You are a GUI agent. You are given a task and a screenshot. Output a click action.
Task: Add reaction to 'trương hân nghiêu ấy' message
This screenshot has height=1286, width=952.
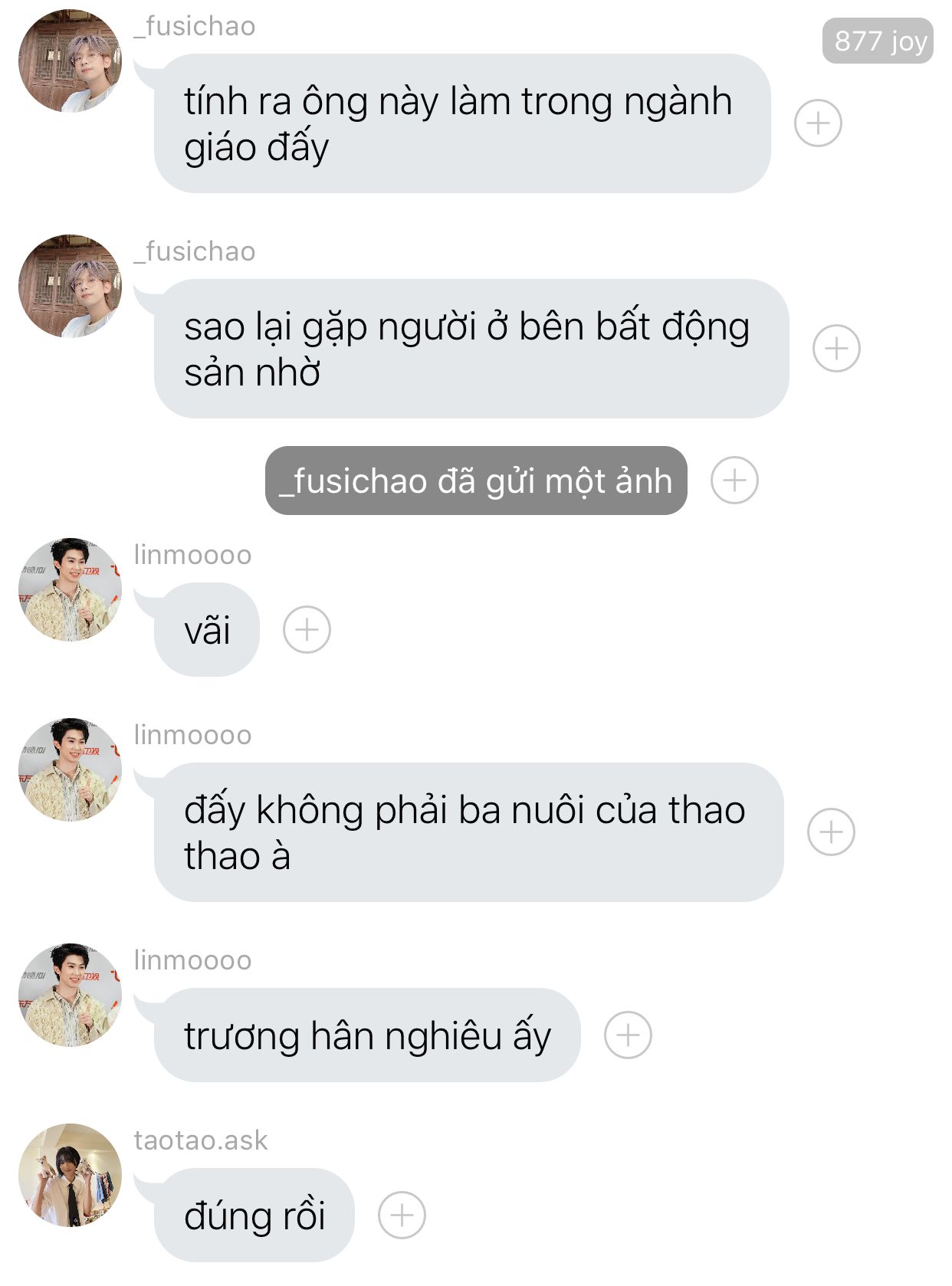(628, 1035)
